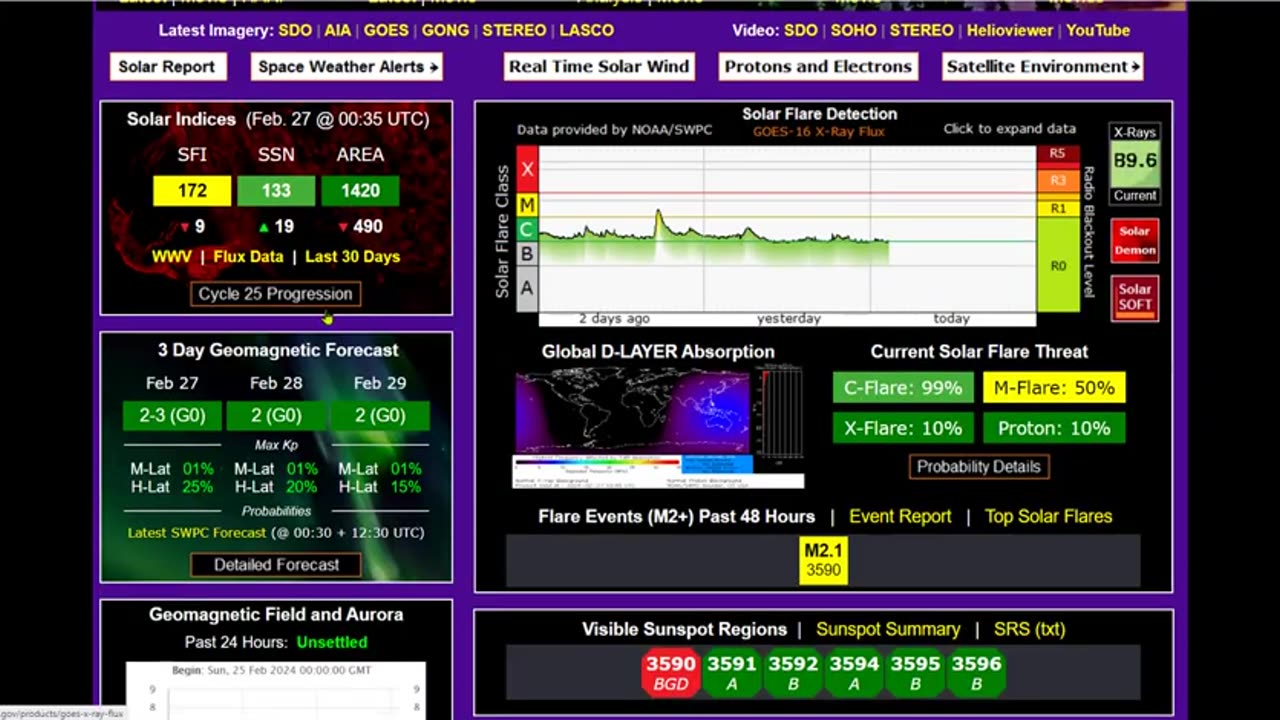Click the C-Flare 99% threat box

[x=903, y=388]
